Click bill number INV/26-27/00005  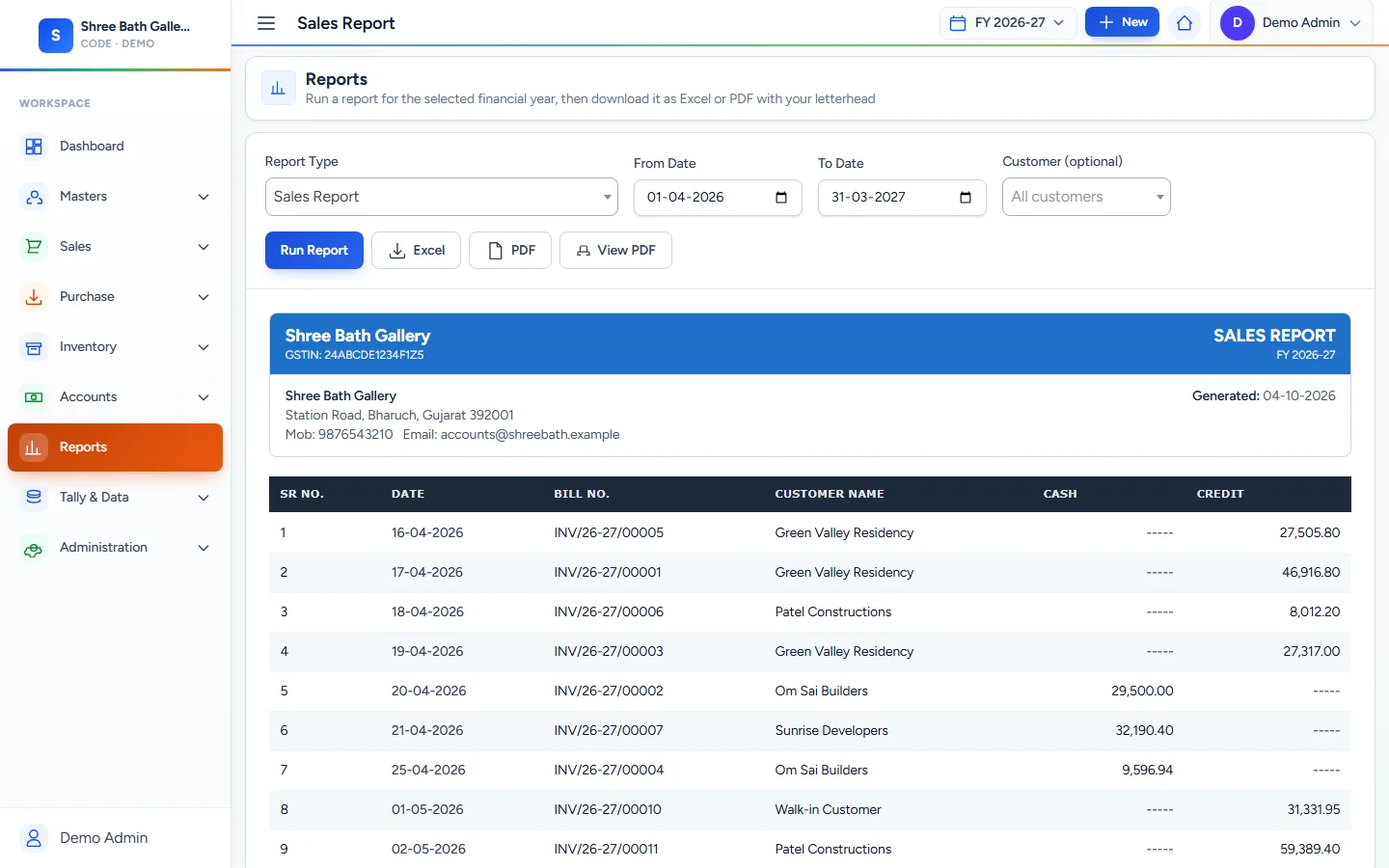(609, 533)
